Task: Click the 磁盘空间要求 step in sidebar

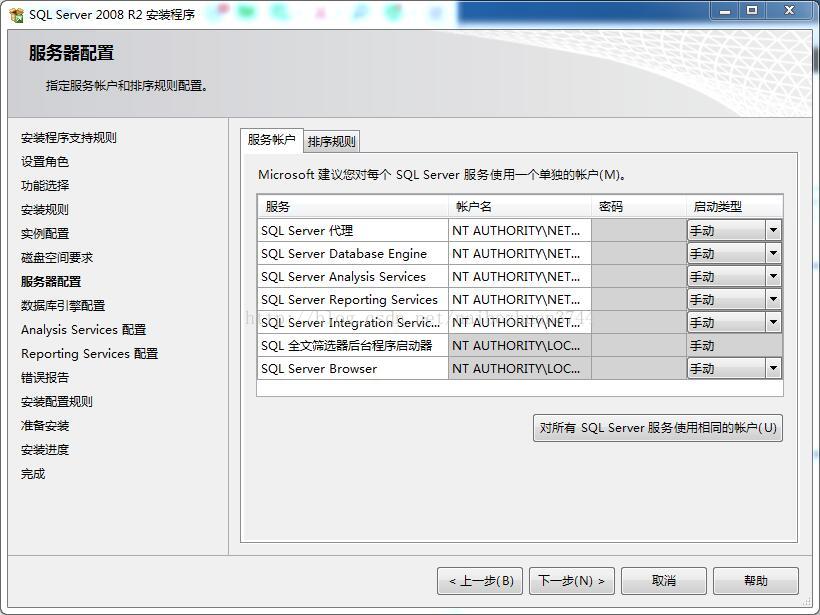Action: coord(56,257)
